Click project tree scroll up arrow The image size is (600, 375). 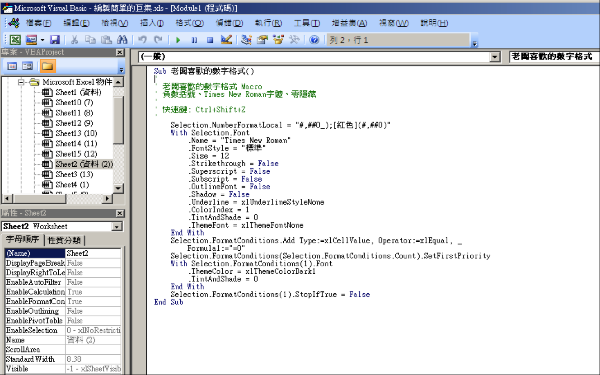pyautogui.click(x=118, y=82)
